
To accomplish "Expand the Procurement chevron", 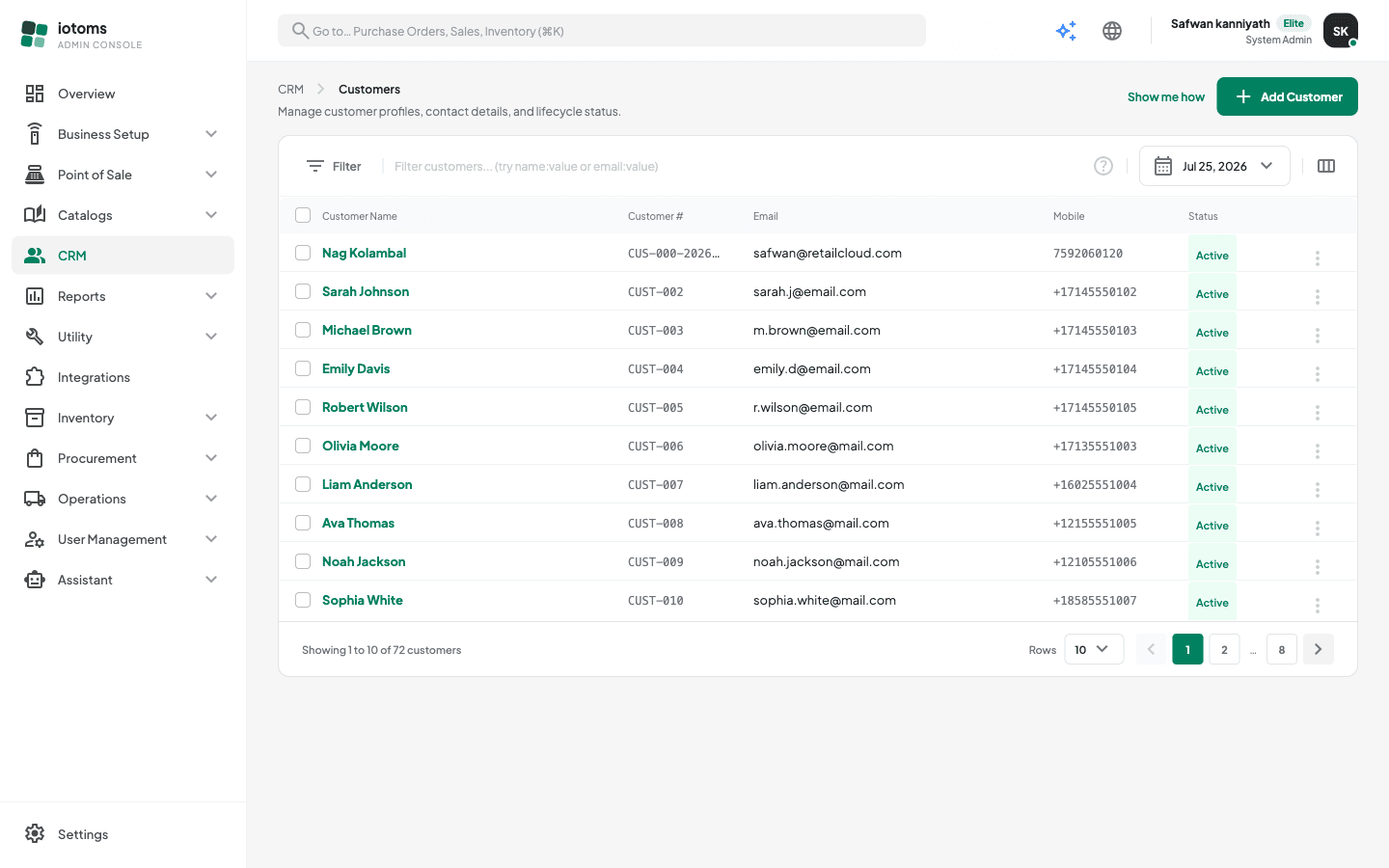I will (211, 458).
